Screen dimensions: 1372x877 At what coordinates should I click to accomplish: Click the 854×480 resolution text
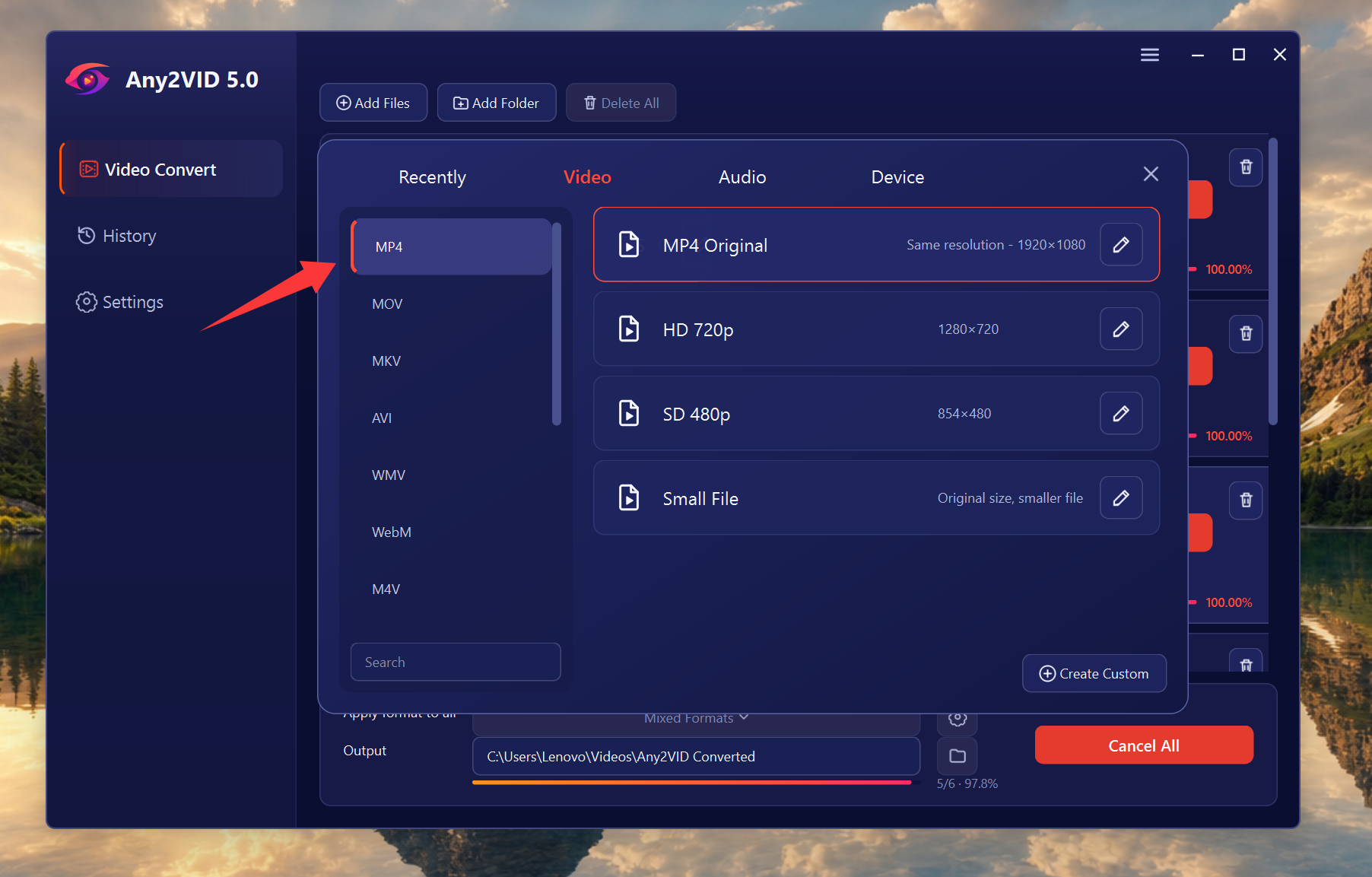click(964, 414)
